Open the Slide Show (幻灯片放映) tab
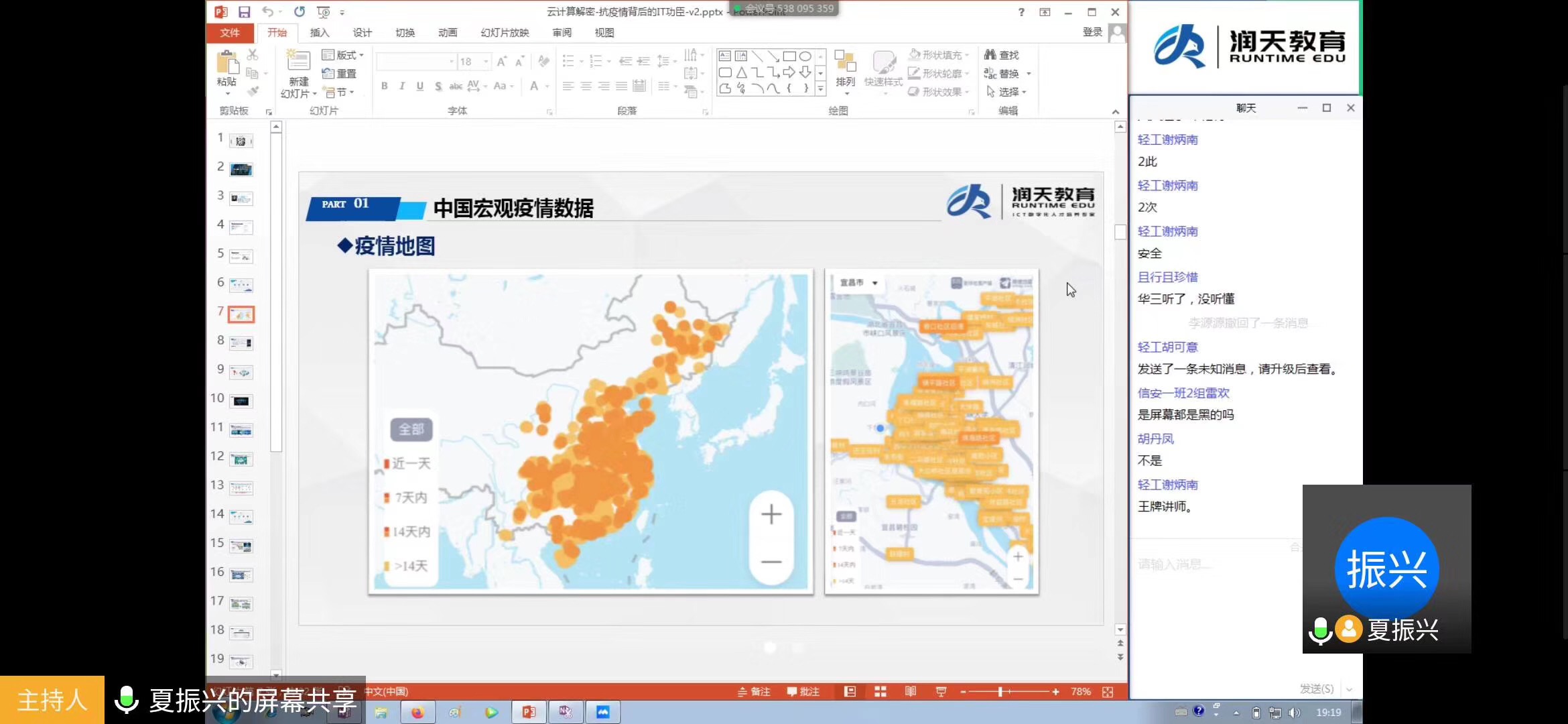Image resolution: width=1568 pixels, height=724 pixels. [x=505, y=33]
